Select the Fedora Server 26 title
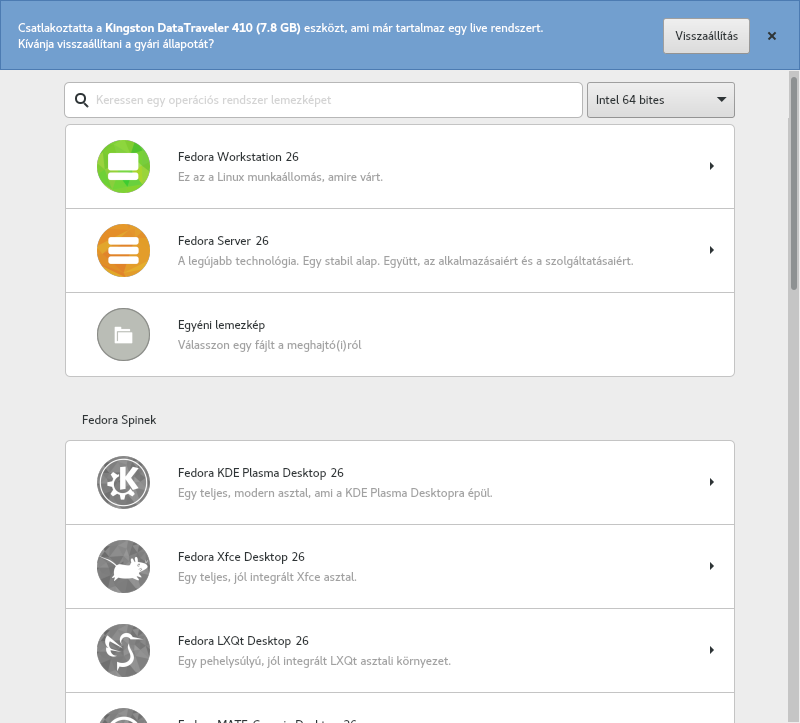 point(223,241)
